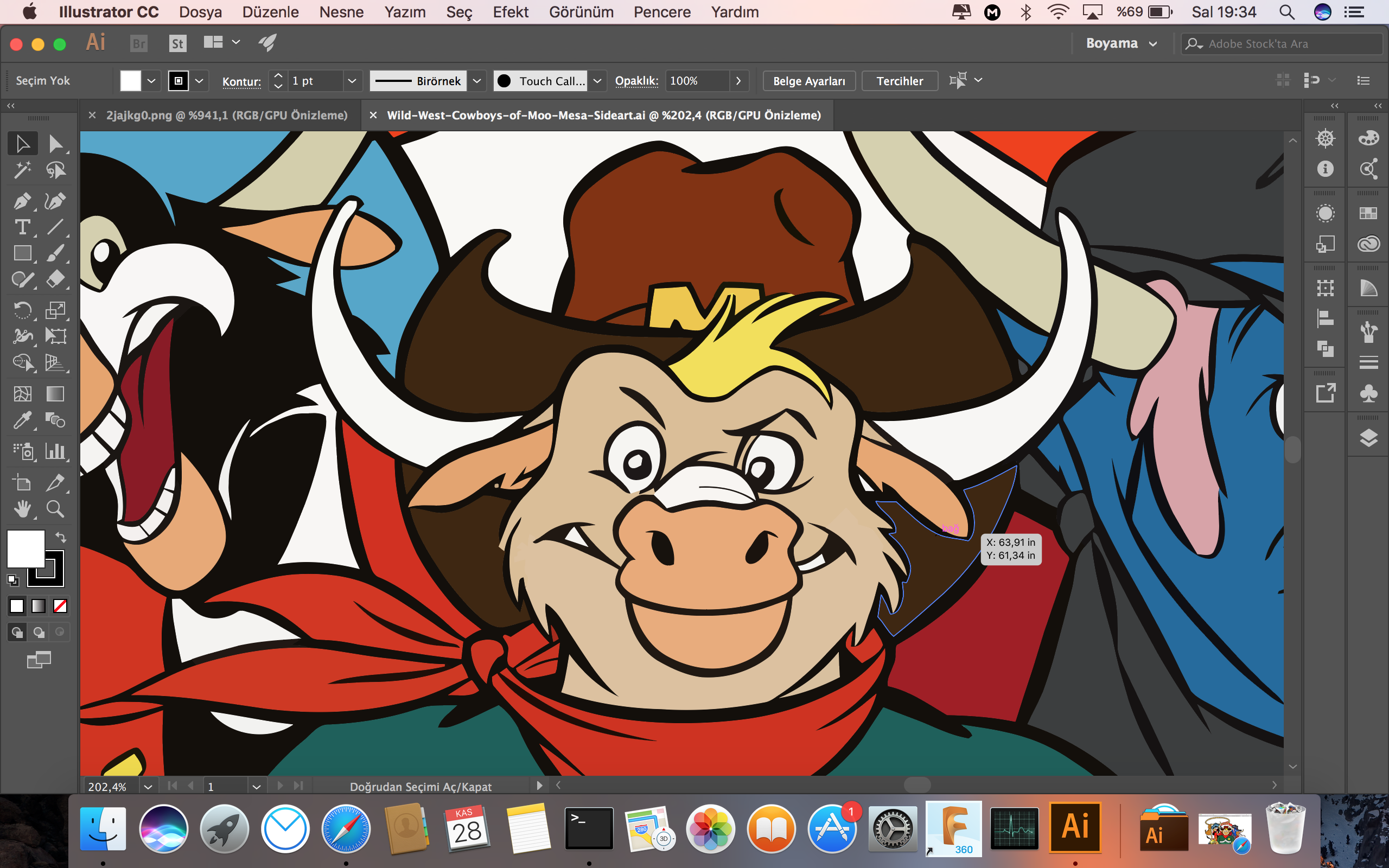Open the Opaklık transparency panel link

636,81
